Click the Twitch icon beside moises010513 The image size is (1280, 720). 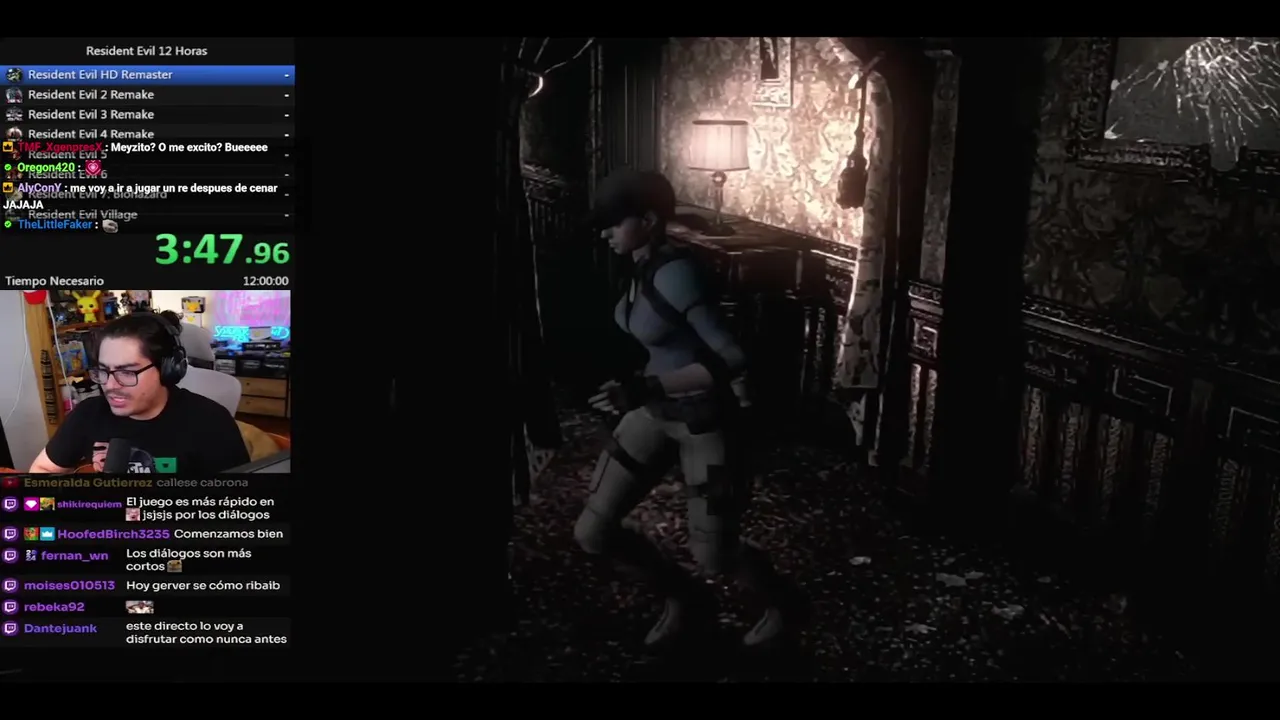(x=11, y=585)
